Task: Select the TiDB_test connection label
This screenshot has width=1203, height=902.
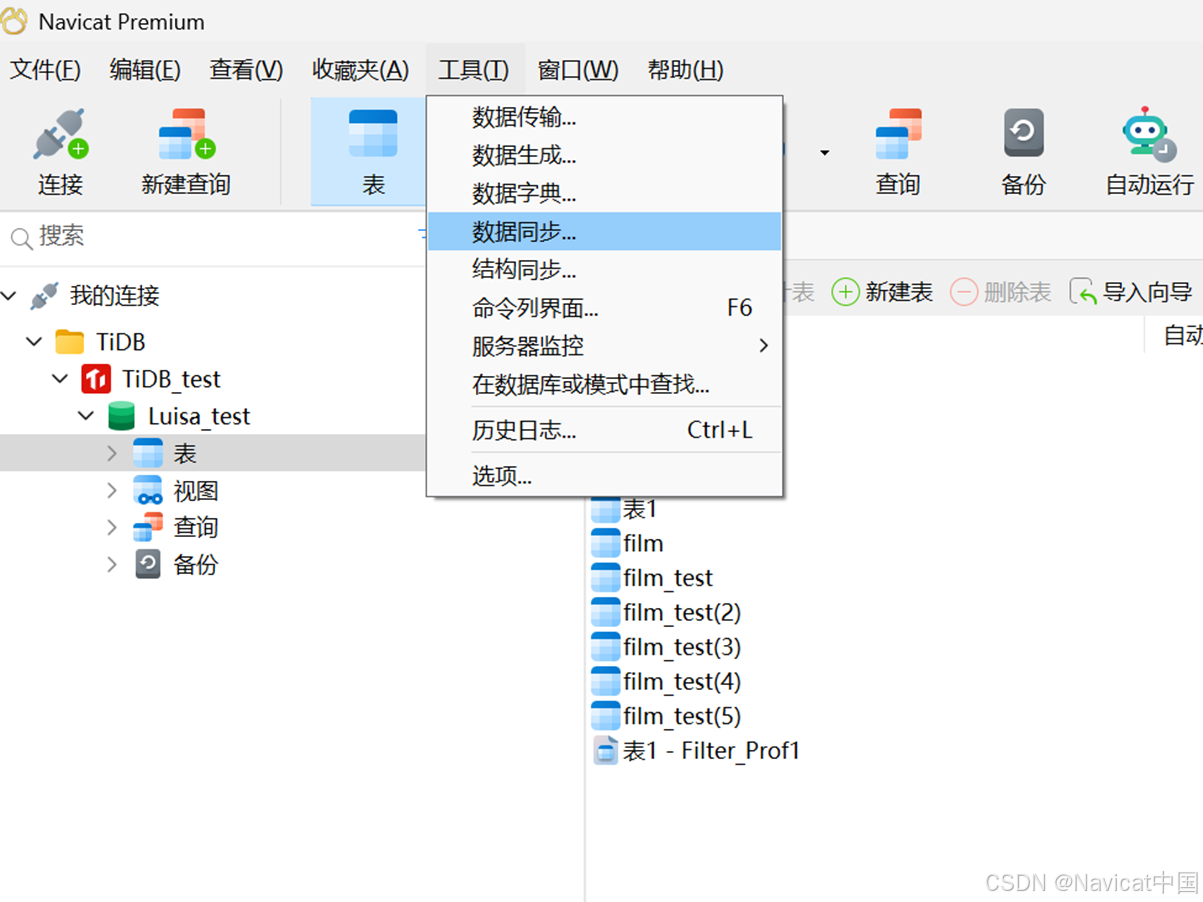Action: (171, 379)
